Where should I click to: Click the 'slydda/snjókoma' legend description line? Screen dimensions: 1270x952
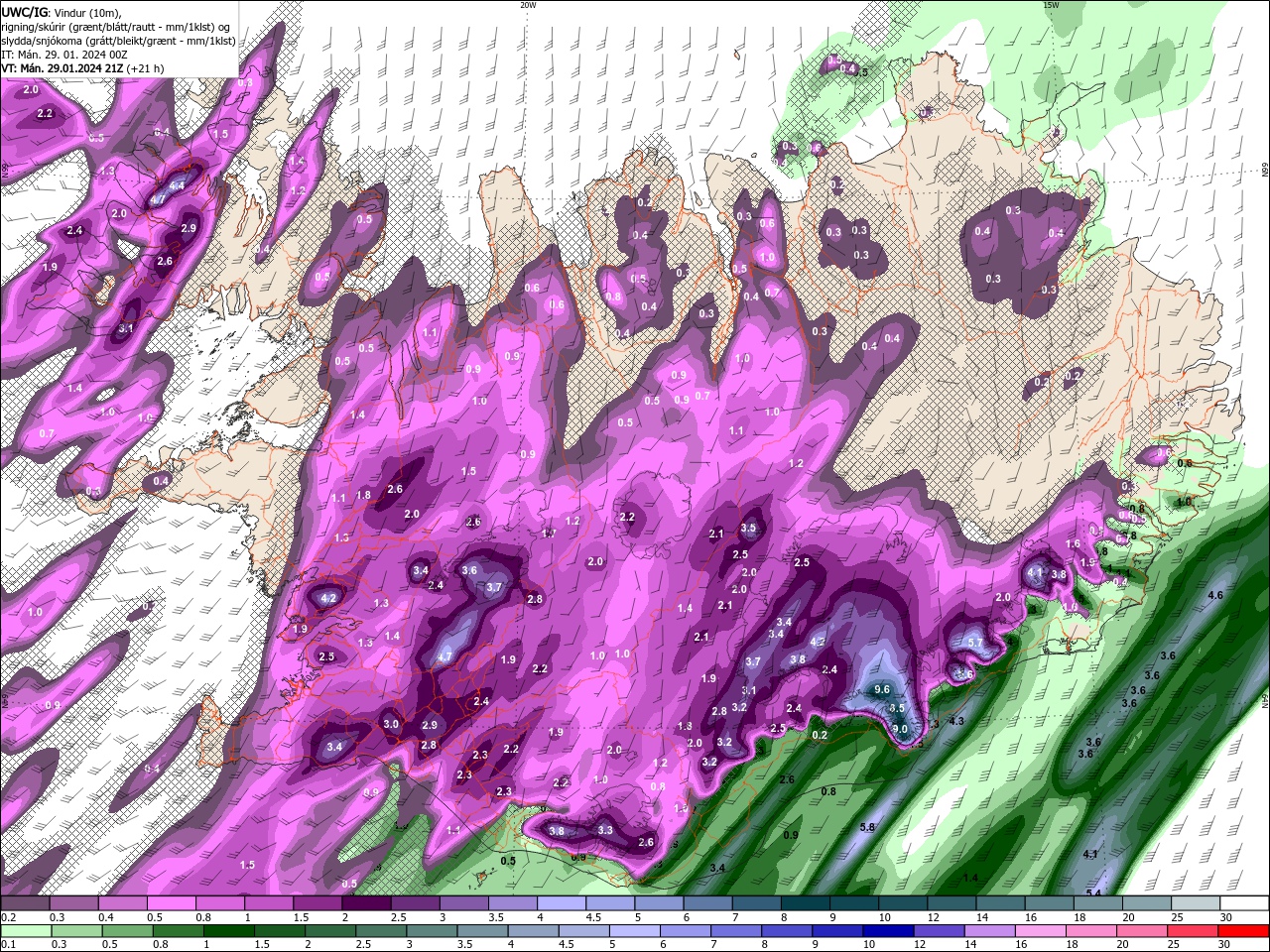click(118, 41)
